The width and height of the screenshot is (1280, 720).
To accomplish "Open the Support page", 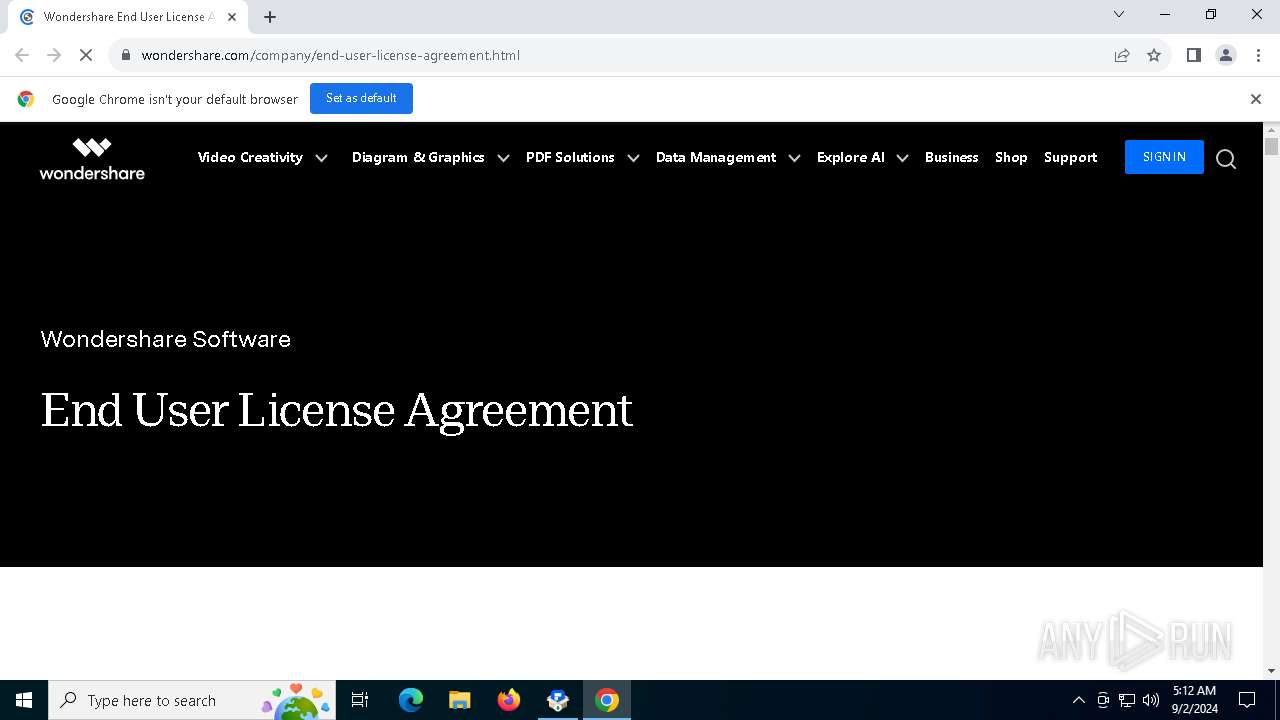I will point(1070,158).
